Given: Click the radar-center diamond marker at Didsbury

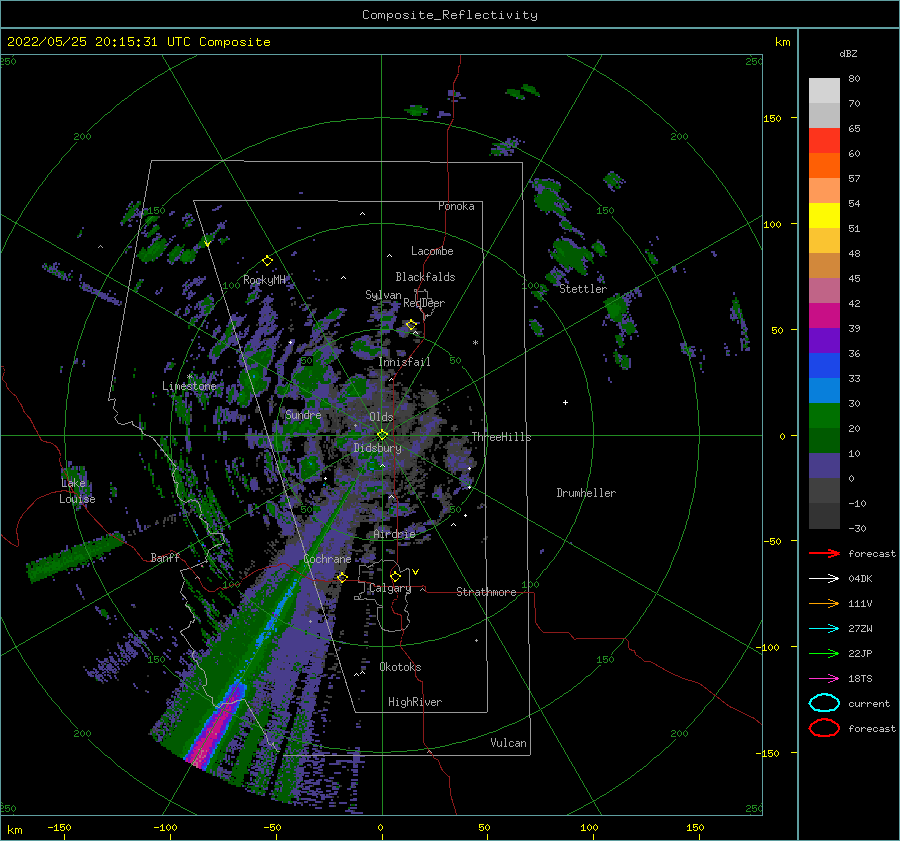Looking at the screenshot, I should (382, 435).
